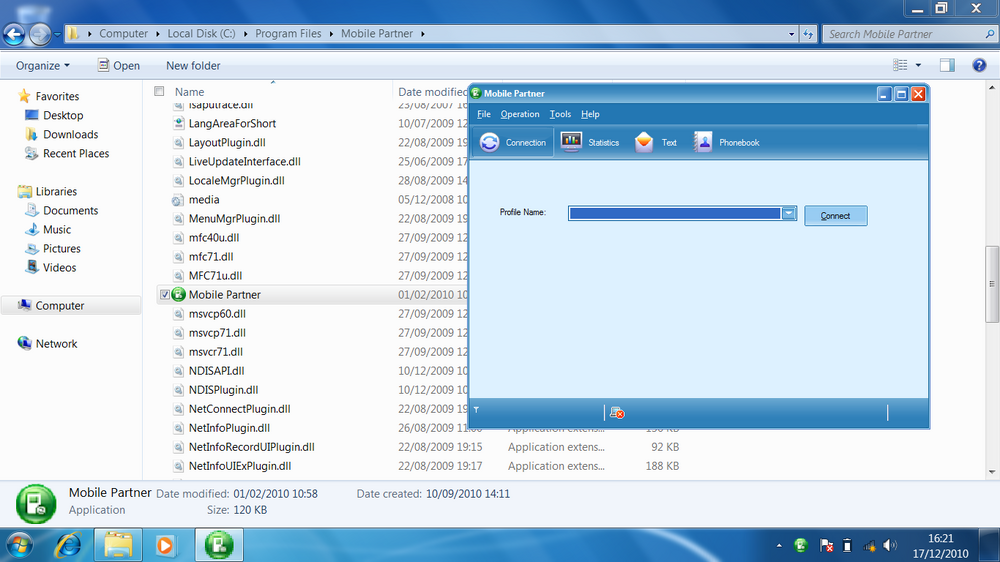The width and height of the screenshot is (1000, 562).
Task: Toggle the select-all checkbox in Name header
Action: 159,91
